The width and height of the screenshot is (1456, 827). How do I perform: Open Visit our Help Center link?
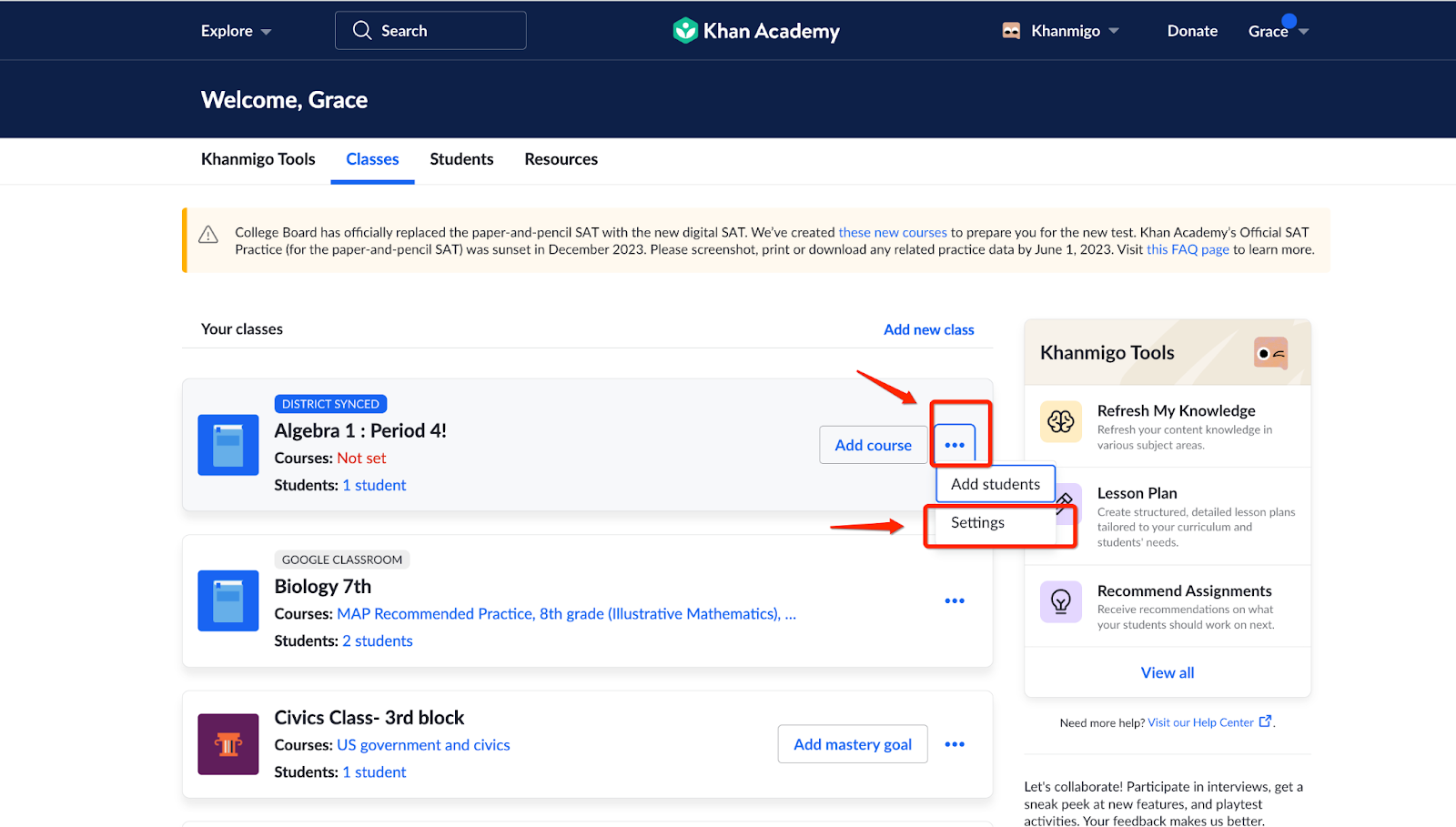coord(1201,722)
